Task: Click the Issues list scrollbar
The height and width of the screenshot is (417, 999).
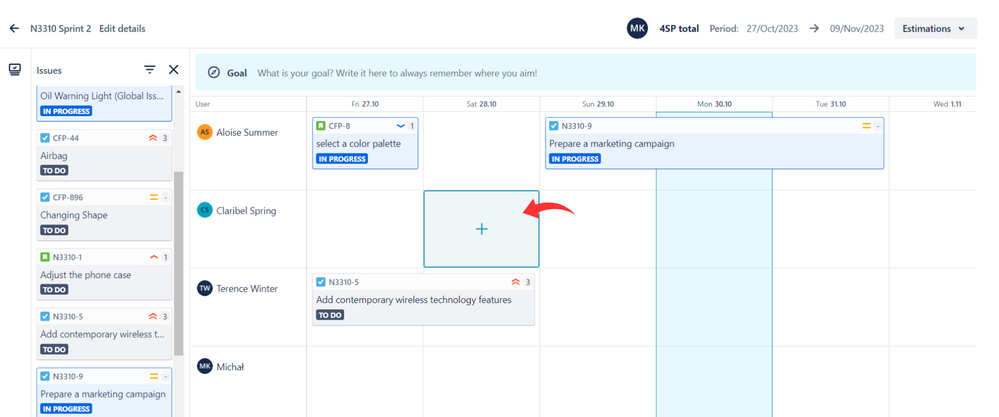Action: (x=178, y=263)
